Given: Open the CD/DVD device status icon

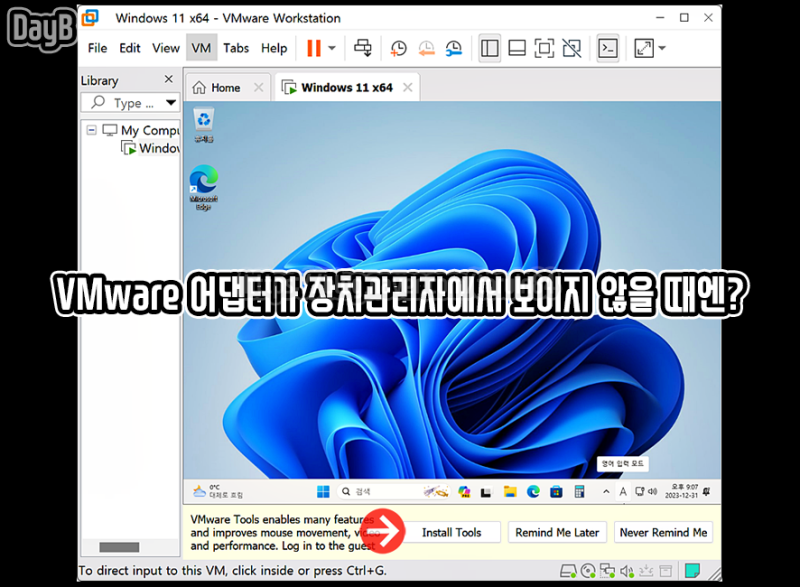Looking at the screenshot, I should pyautogui.click(x=588, y=570).
